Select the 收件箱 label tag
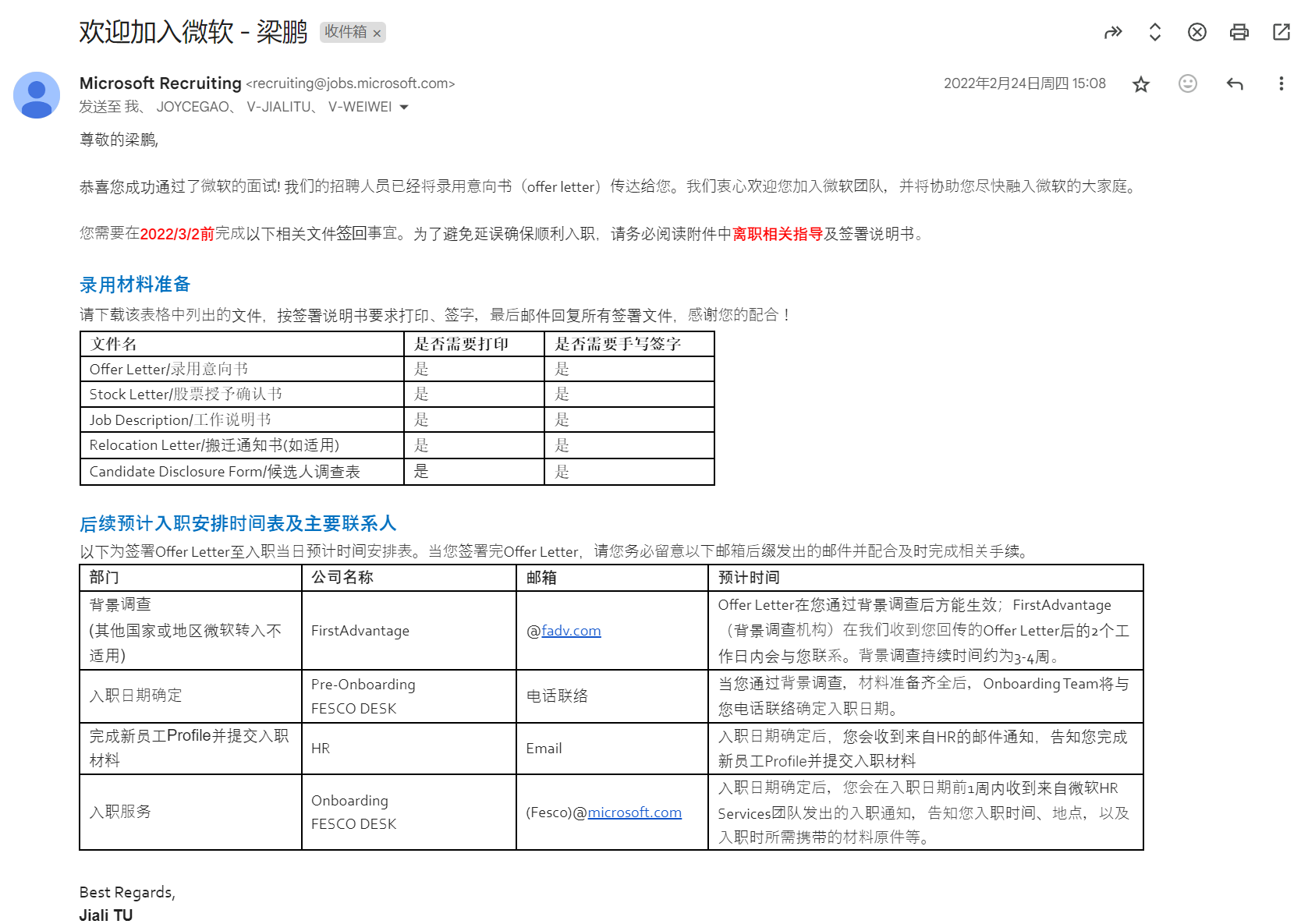Screen dimensions: 1301x924 coord(346,33)
